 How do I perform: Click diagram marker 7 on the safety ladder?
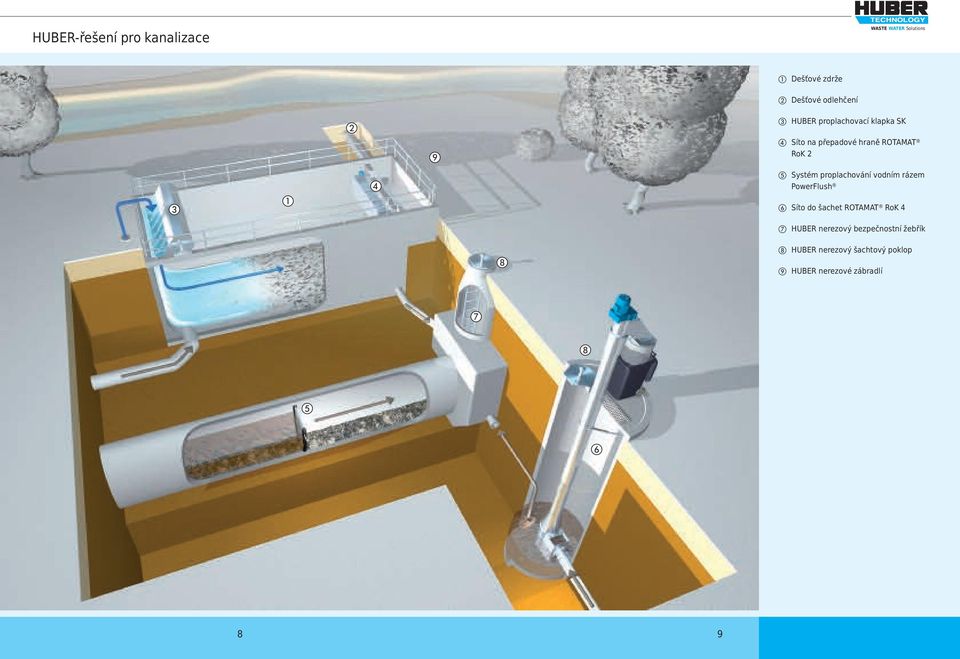[476, 317]
